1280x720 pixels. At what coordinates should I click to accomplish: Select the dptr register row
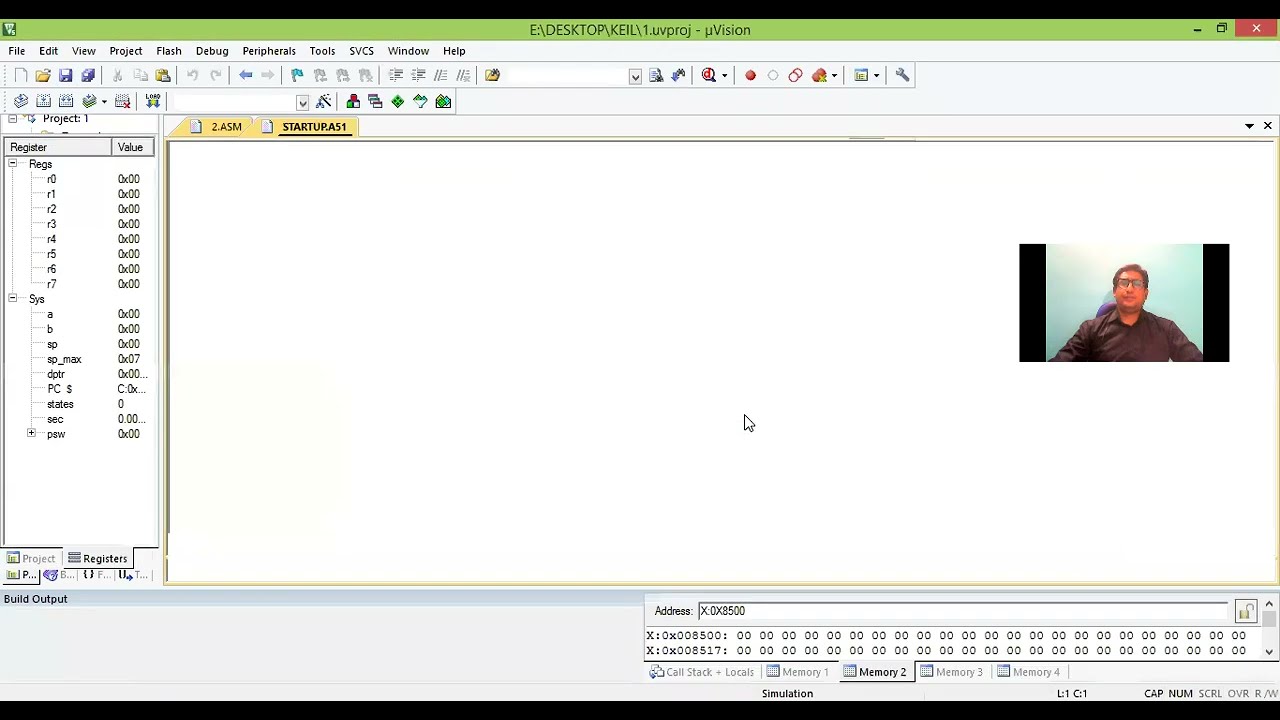pos(80,374)
